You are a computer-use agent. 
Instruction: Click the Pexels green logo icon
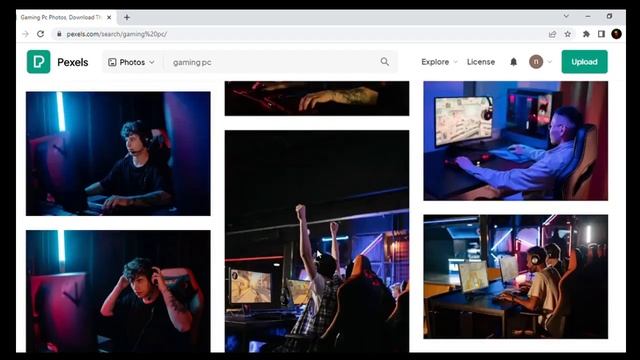38,62
